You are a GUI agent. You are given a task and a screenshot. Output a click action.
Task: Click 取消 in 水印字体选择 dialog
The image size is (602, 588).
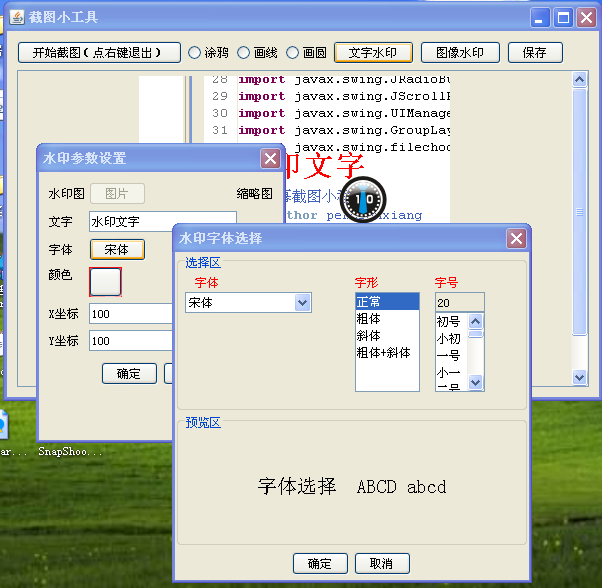point(382,563)
